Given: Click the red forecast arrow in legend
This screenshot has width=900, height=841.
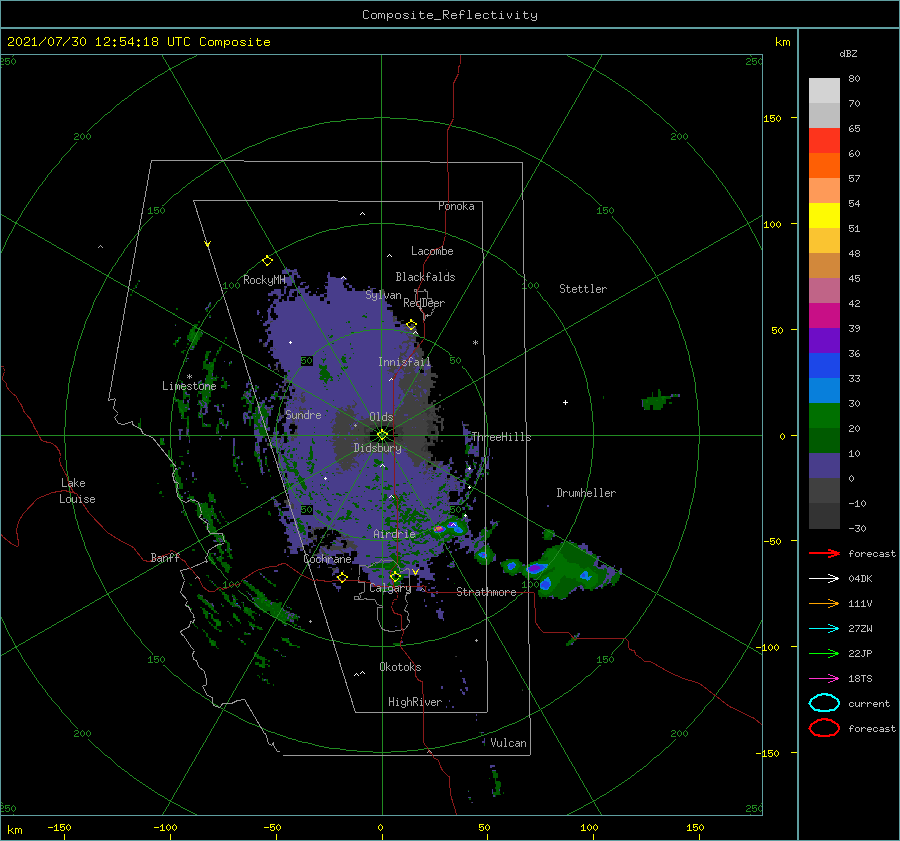Looking at the screenshot, I should coord(824,553).
